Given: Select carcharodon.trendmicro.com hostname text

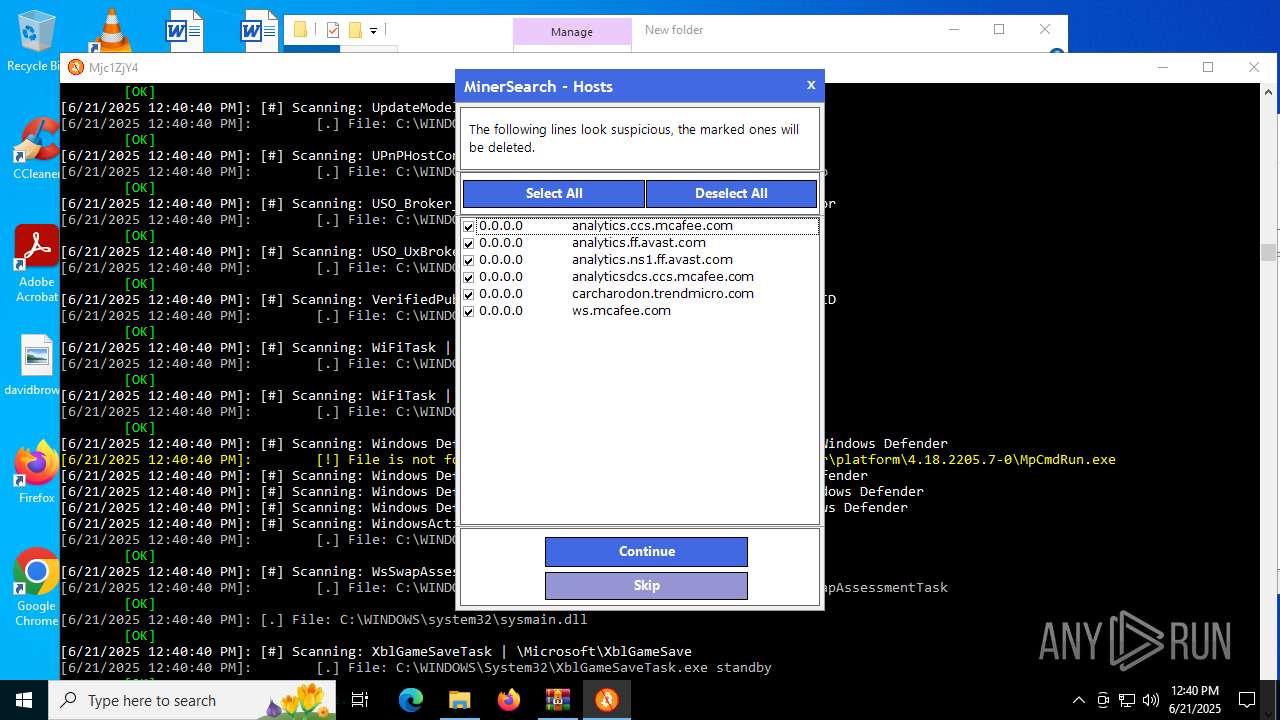Looking at the screenshot, I should click(x=663, y=294).
